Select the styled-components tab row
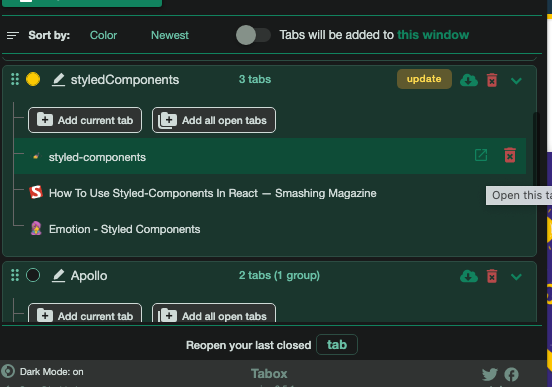The width and height of the screenshot is (552, 387). [x=270, y=156]
